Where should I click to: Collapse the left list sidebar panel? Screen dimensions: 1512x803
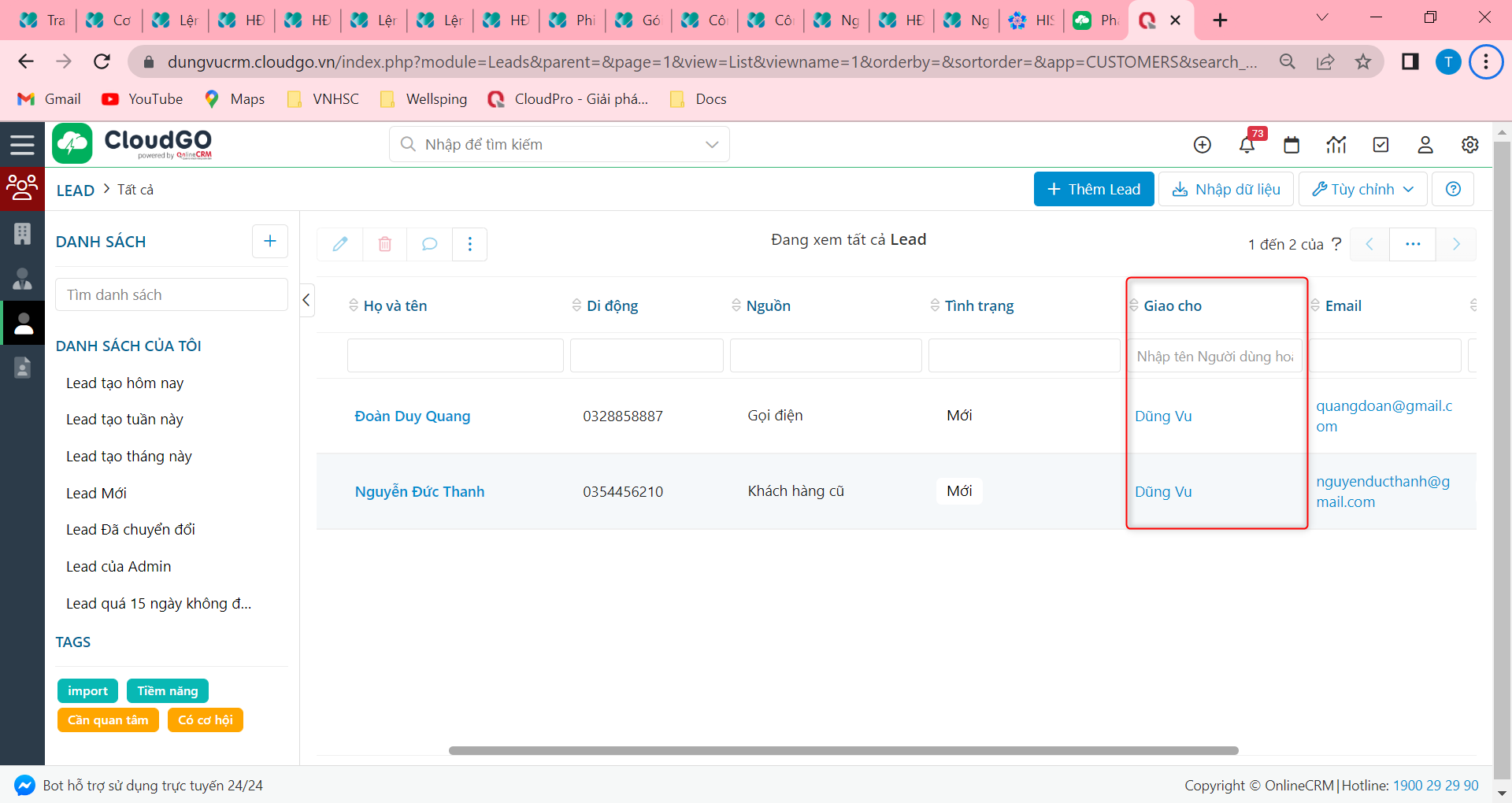(306, 300)
